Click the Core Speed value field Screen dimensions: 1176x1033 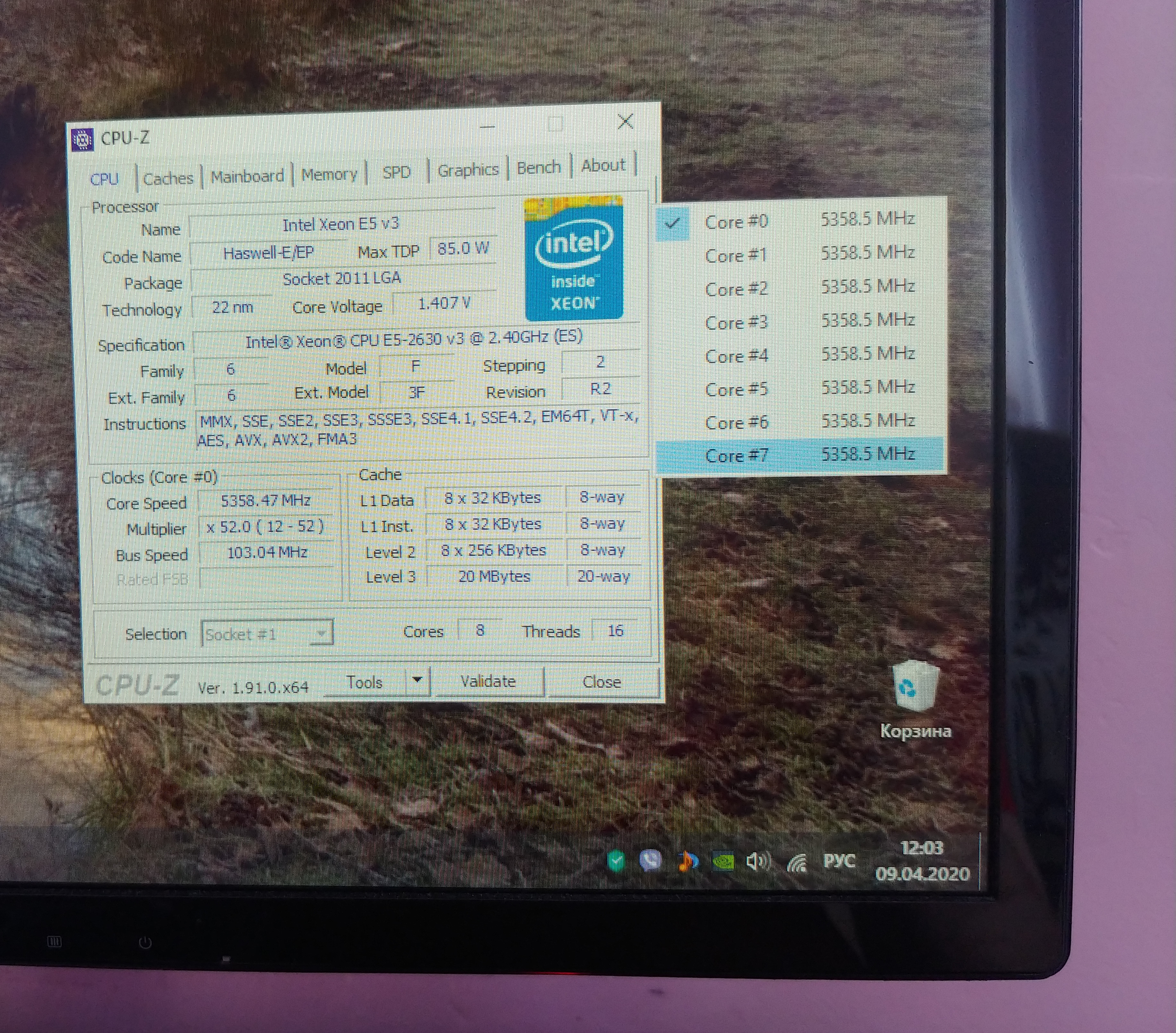[266, 501]
